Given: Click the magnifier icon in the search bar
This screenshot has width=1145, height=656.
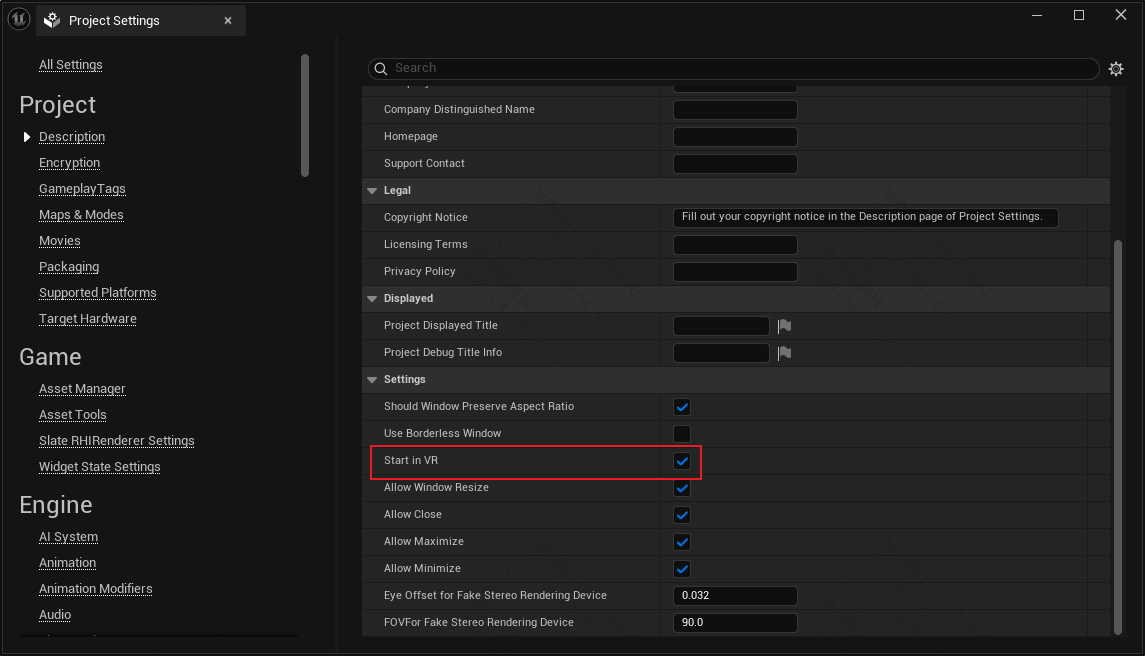Looking at the screenshot, I should tap(381, 68).
